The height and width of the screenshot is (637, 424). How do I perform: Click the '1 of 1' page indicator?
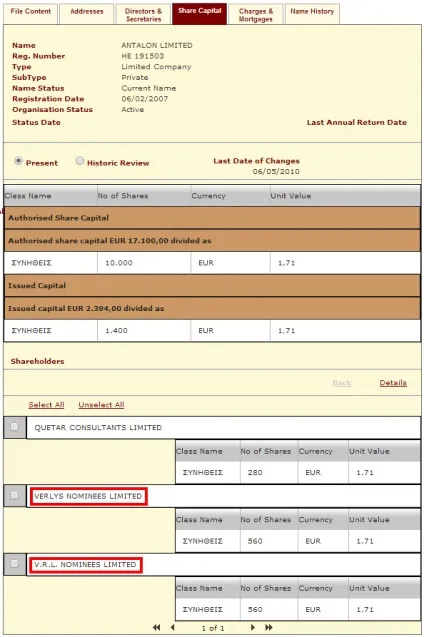(213, 628)
